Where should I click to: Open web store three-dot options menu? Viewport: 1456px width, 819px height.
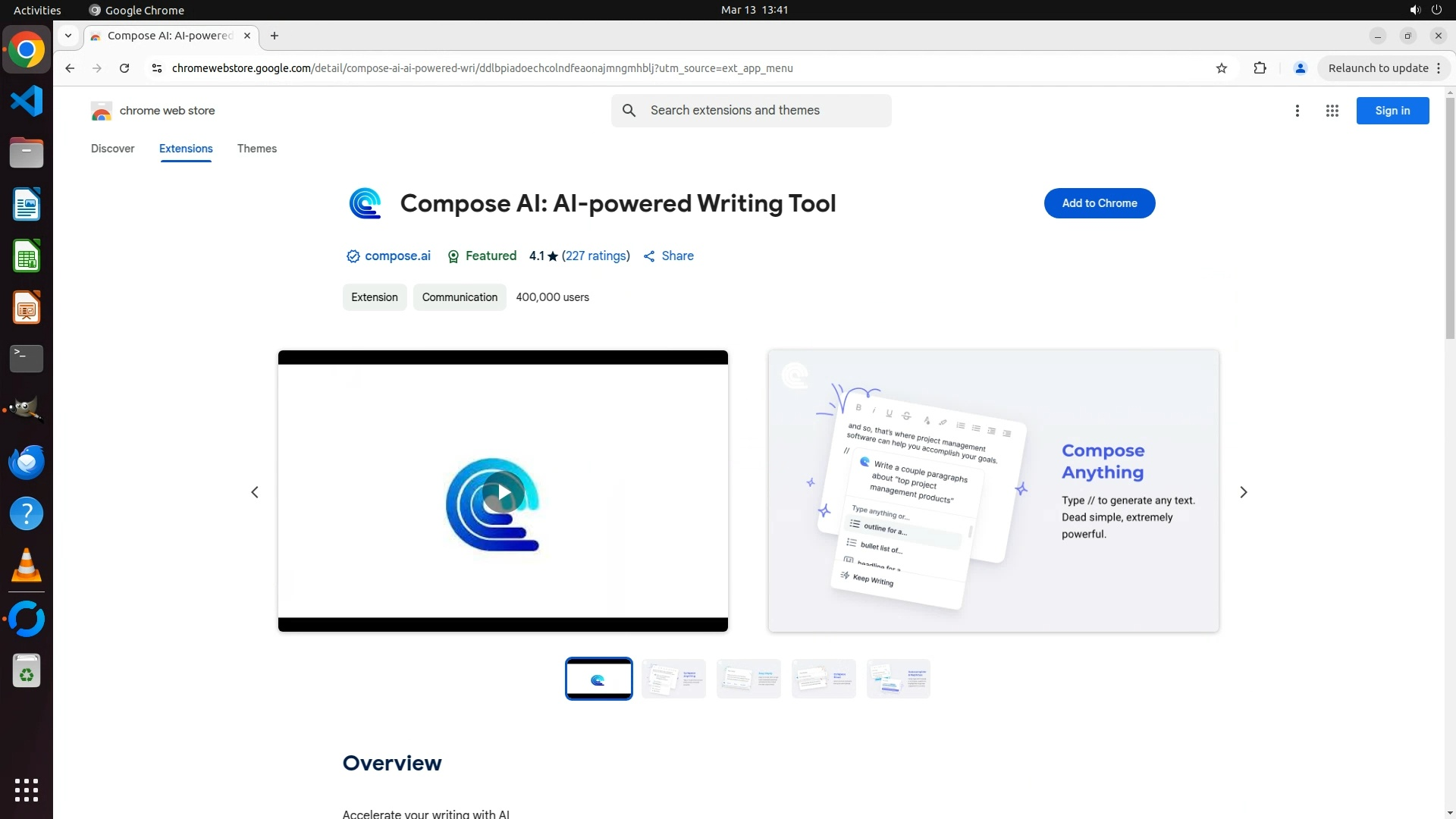tap(1297, 111)
